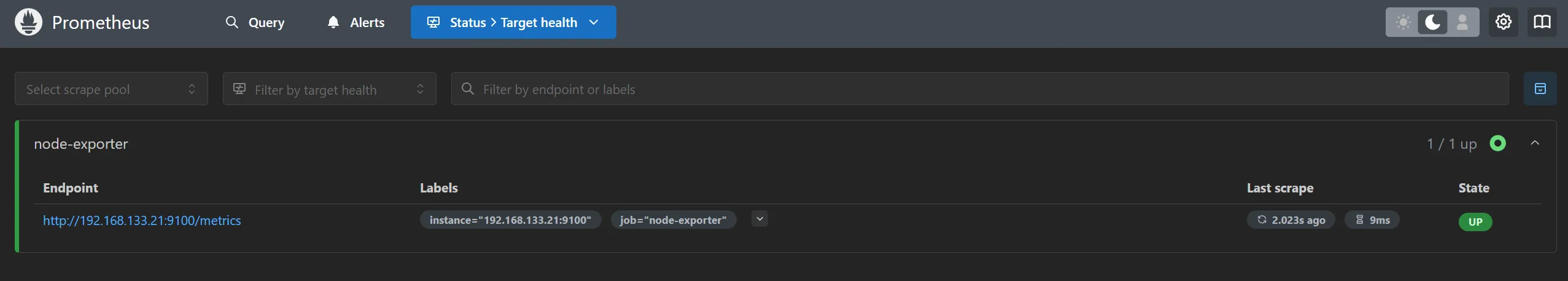Open the Select scrape pool dropdown
The image size is (1568, 281).
(x=111, y=89)
